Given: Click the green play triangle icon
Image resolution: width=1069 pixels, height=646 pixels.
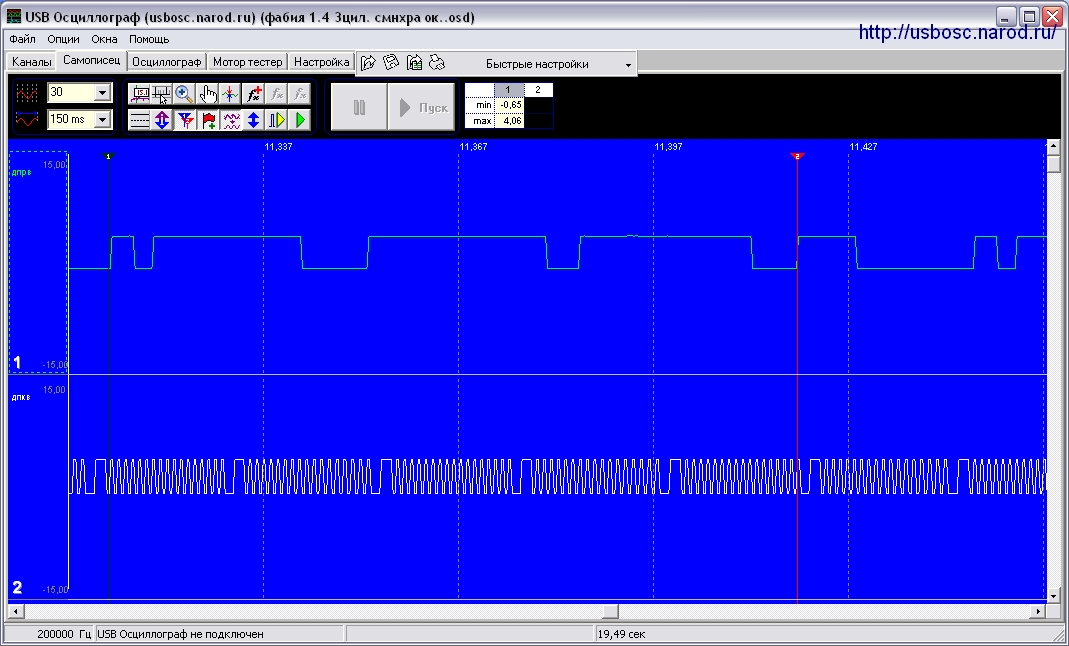Looking at the screenshot, I should point(299,120).
